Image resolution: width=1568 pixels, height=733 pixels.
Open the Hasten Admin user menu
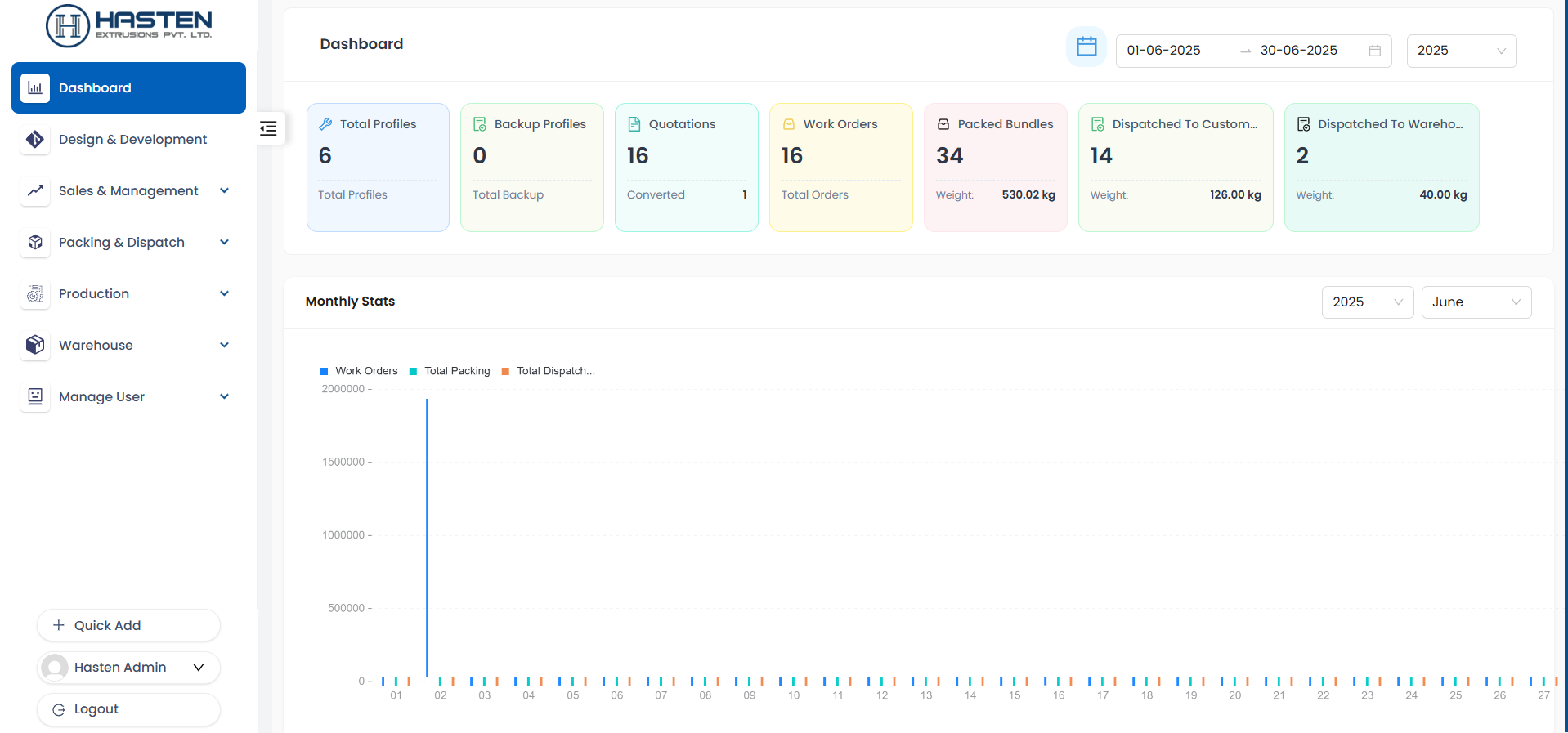[128, 668]
